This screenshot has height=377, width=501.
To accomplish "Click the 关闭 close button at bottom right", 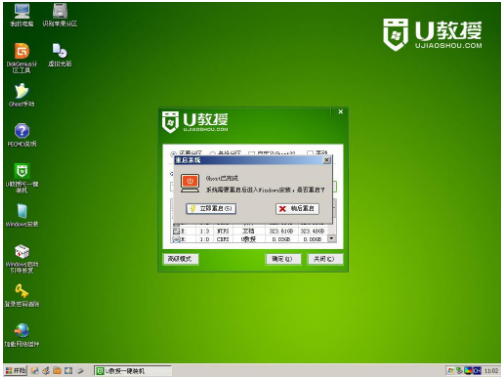I will coord(325,259).
